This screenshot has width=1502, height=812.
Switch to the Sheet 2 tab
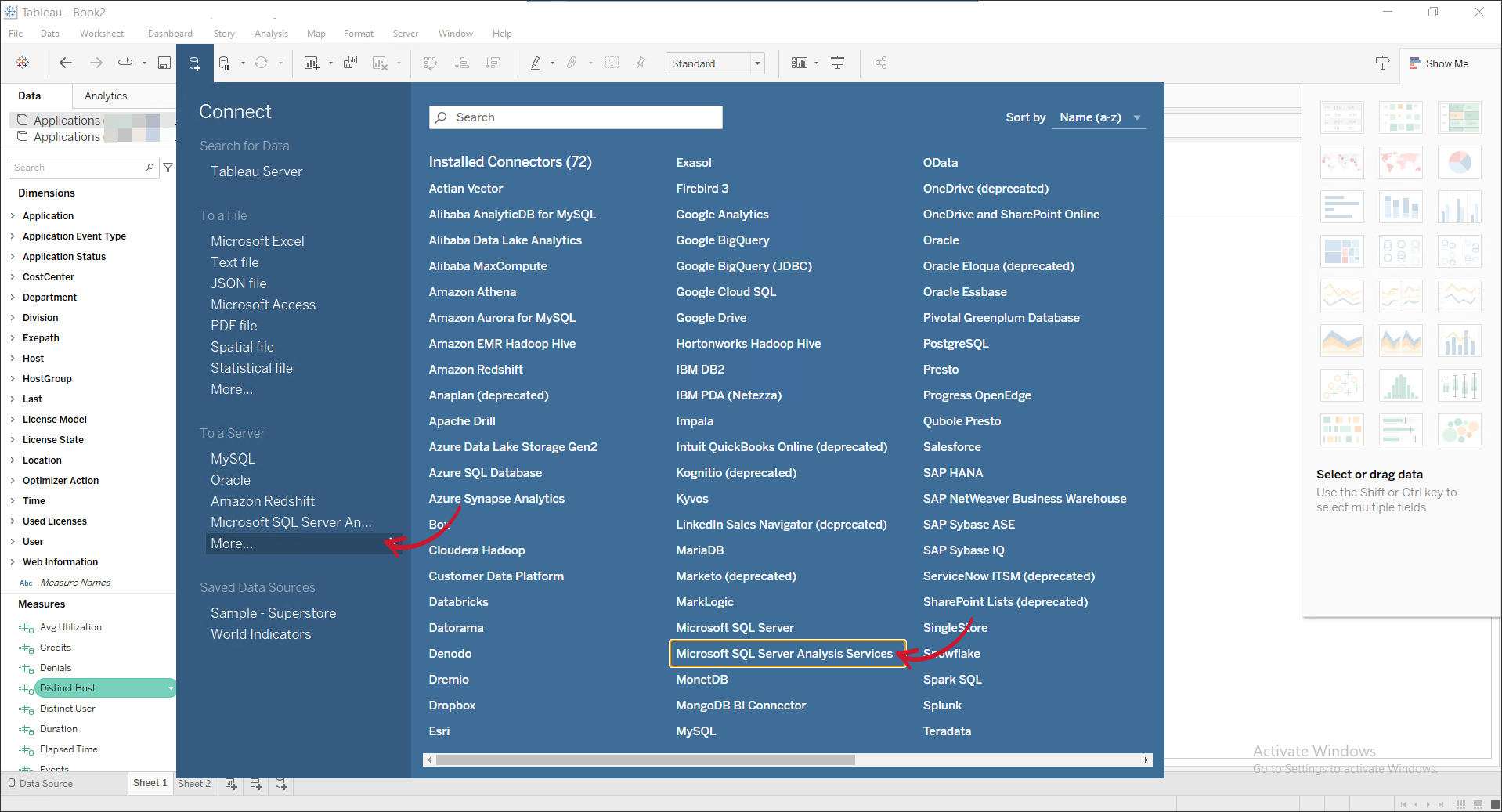(x=193, y=783)
